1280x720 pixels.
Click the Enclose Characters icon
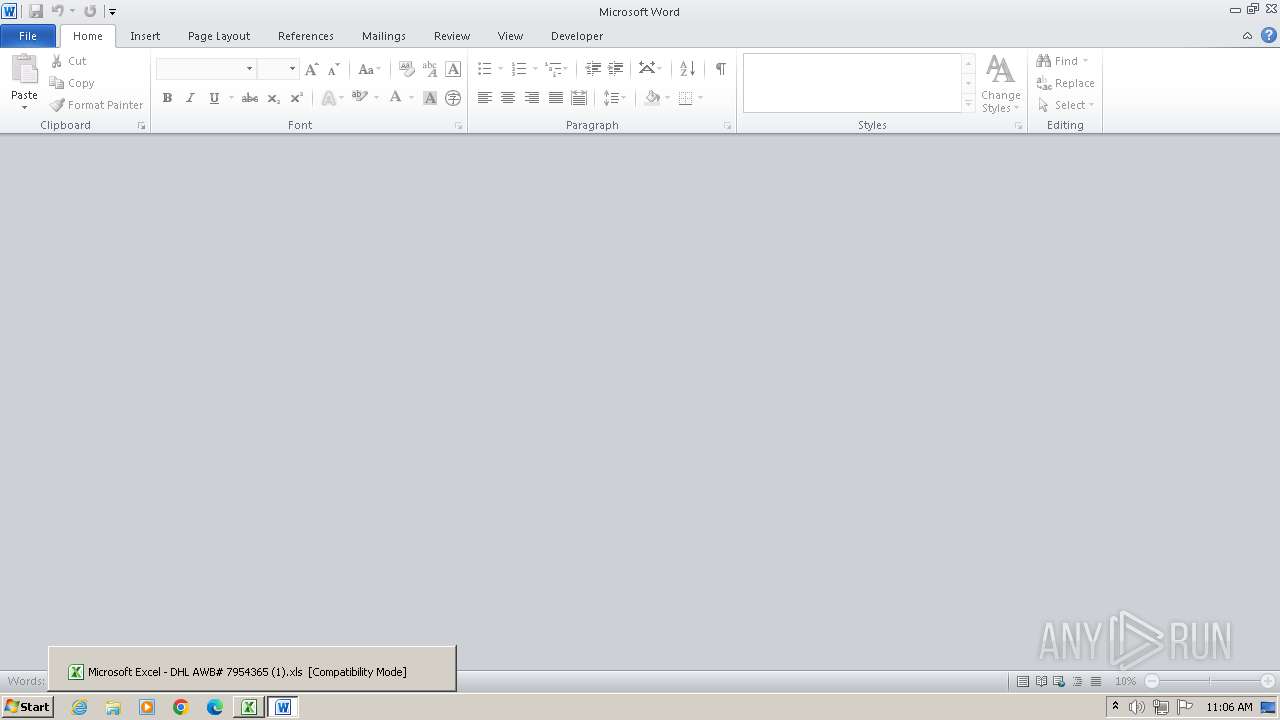(453, 98)
